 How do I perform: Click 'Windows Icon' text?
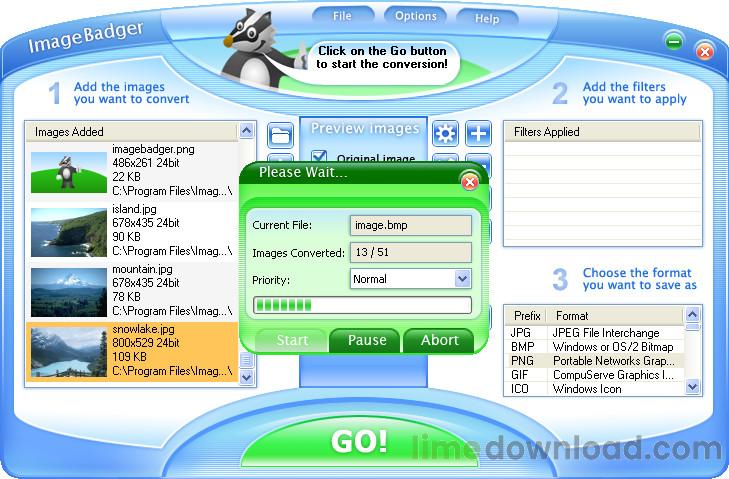(587, 389)
